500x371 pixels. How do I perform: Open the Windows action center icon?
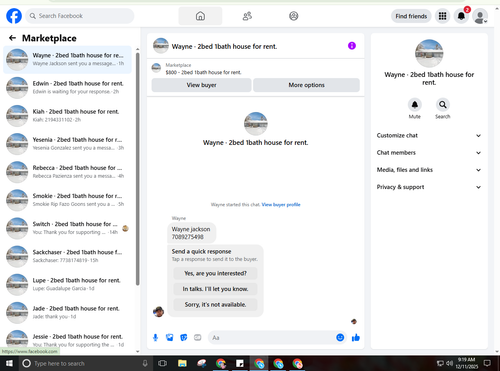487,363
